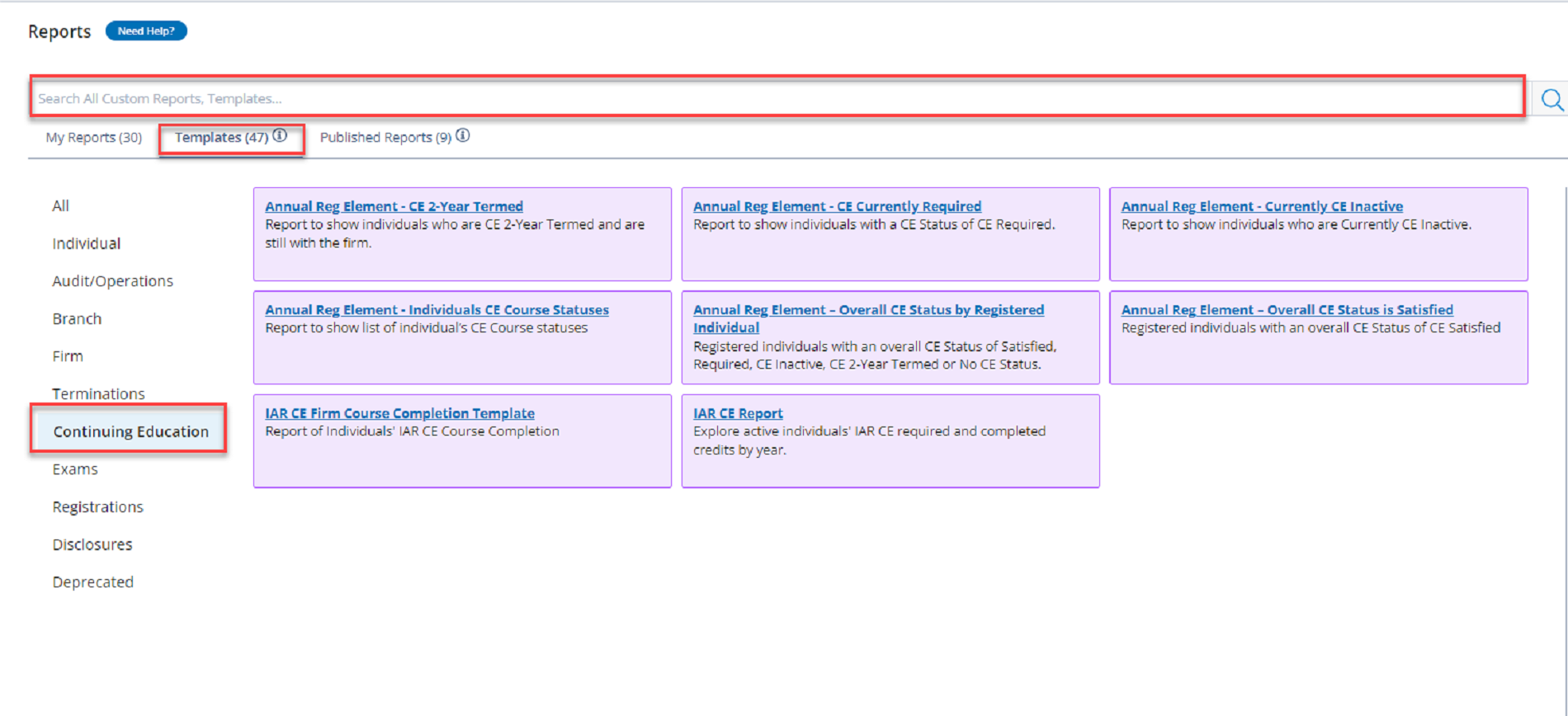
Task: Show the Exams template category
Action: 75,469
